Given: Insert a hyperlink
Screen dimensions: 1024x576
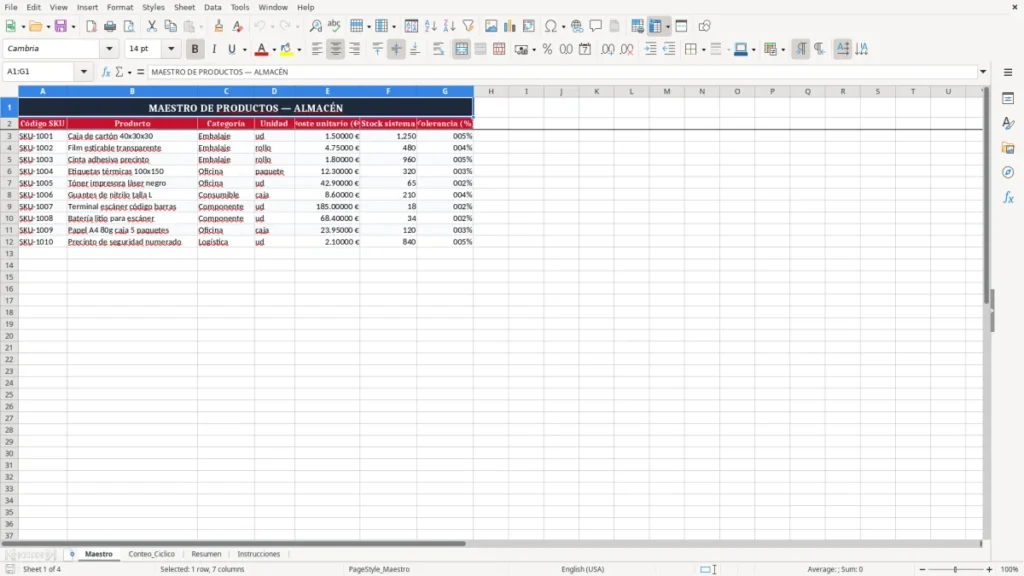Looking at the screenshot, I should tap(577, 26).
